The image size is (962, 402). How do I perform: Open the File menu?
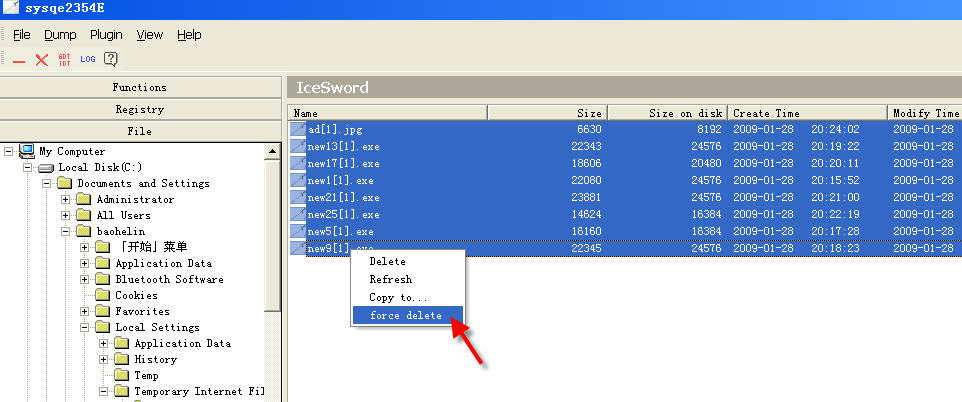coord(21,35)
